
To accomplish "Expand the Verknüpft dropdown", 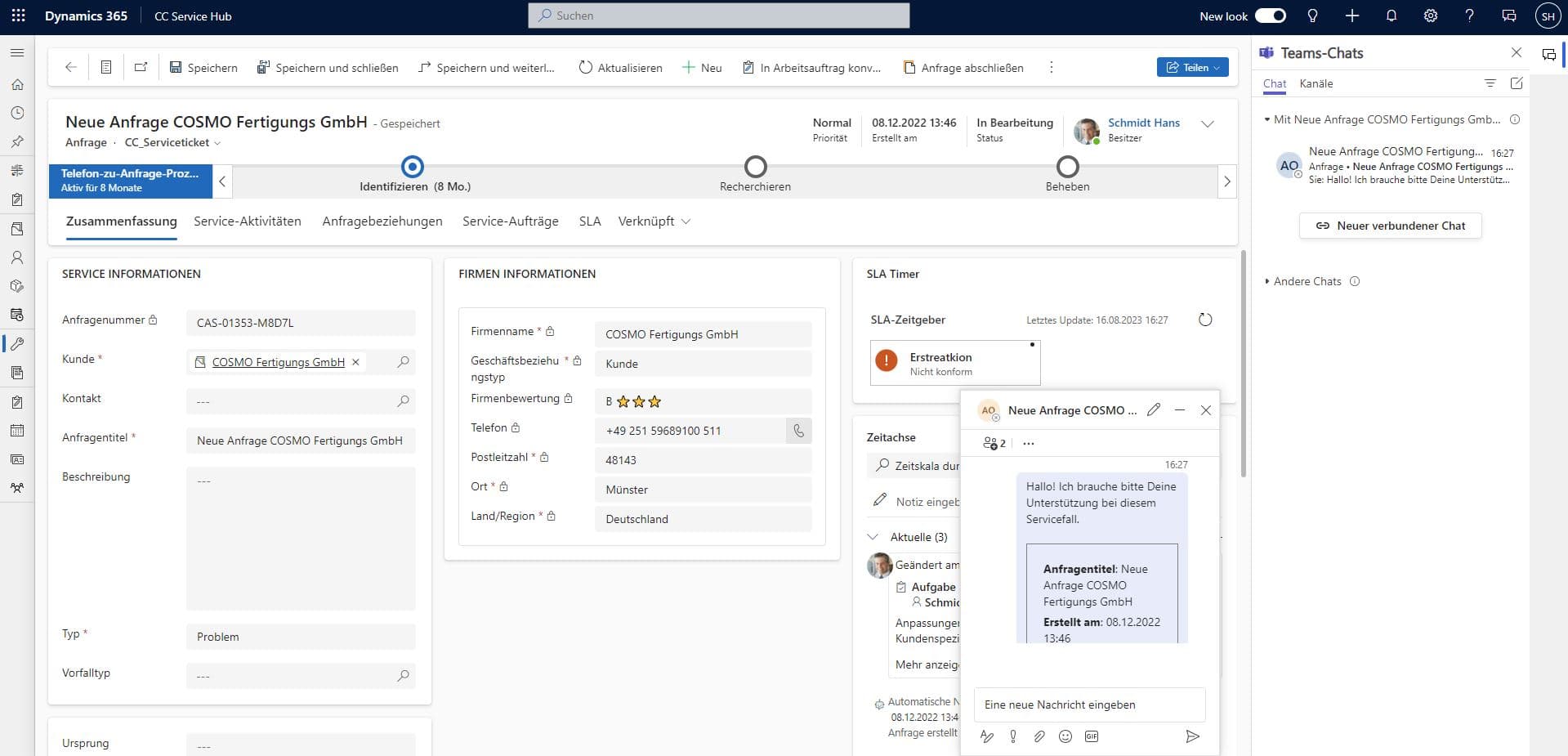I will [654, 221].
